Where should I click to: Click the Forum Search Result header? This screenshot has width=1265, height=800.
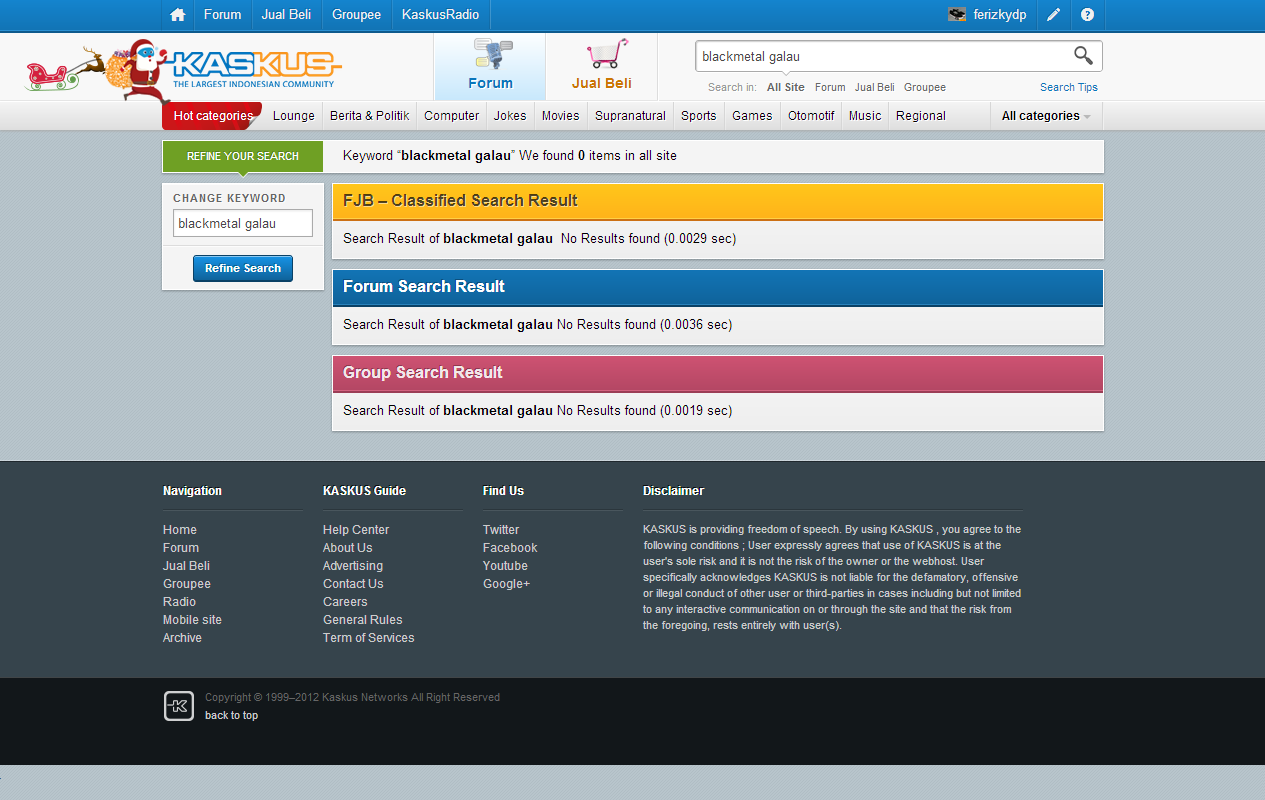[718, 287]
